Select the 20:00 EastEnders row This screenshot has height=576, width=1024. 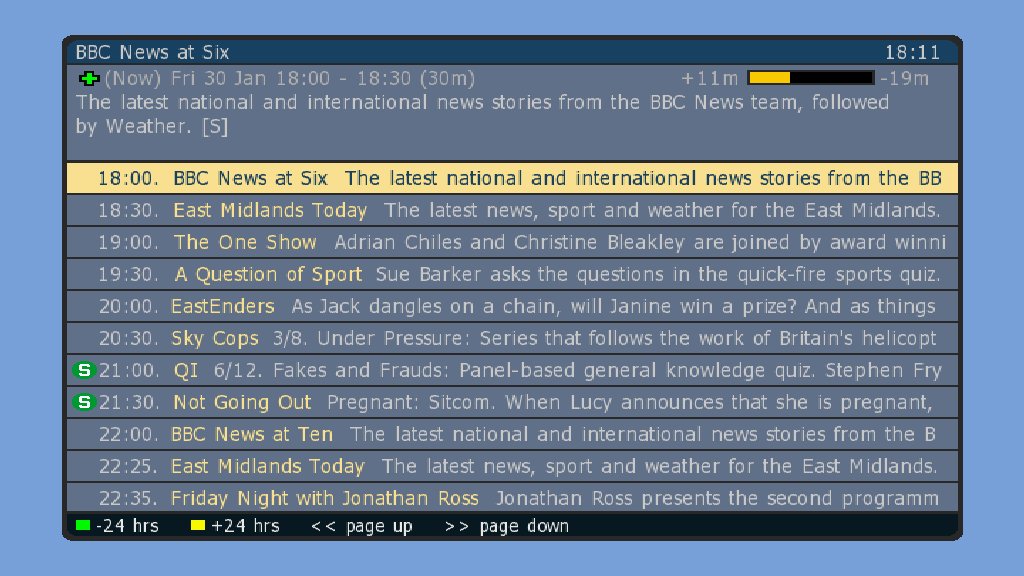pos(512,306)
